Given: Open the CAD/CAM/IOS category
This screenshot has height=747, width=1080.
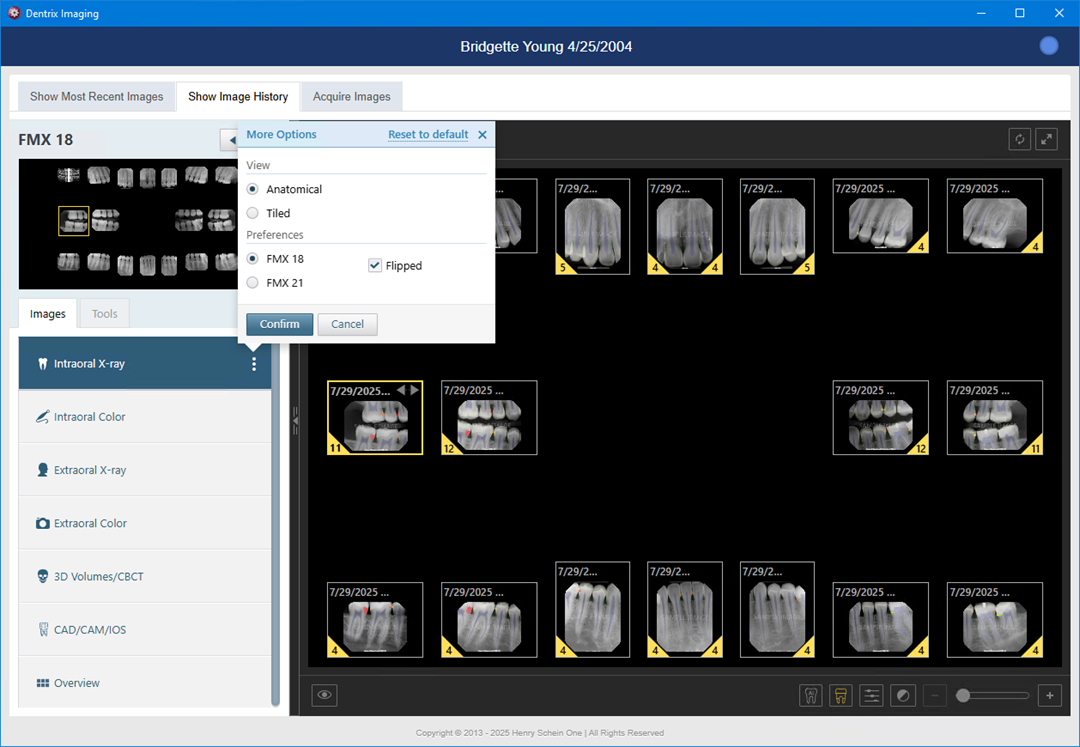Looking at the screenshot, I should pos(145,629).
